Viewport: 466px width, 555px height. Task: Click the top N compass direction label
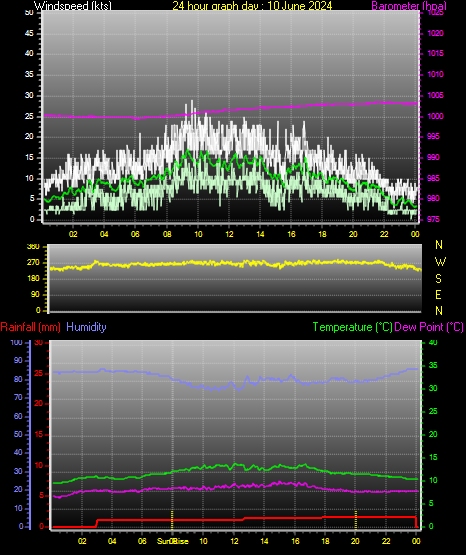[x=439, y=244]
